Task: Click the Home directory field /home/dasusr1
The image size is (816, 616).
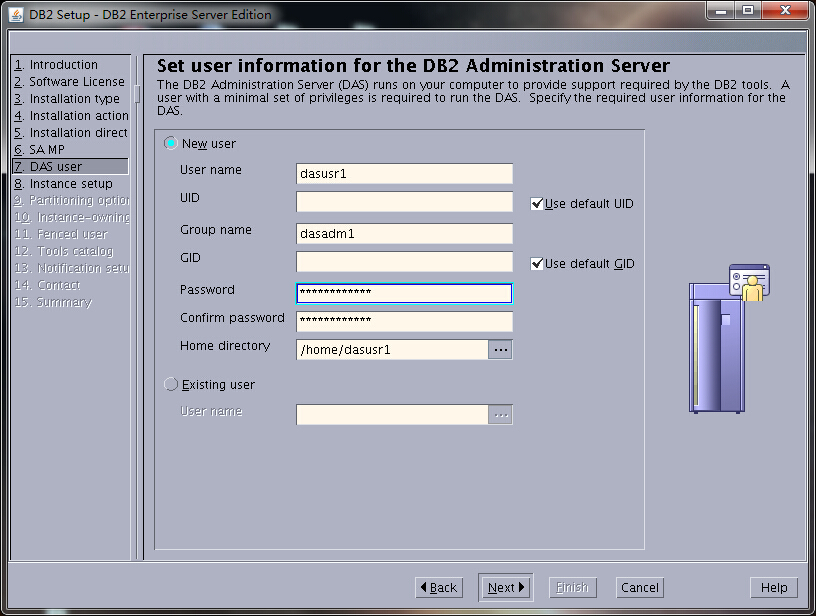Action: click(392, 350)
